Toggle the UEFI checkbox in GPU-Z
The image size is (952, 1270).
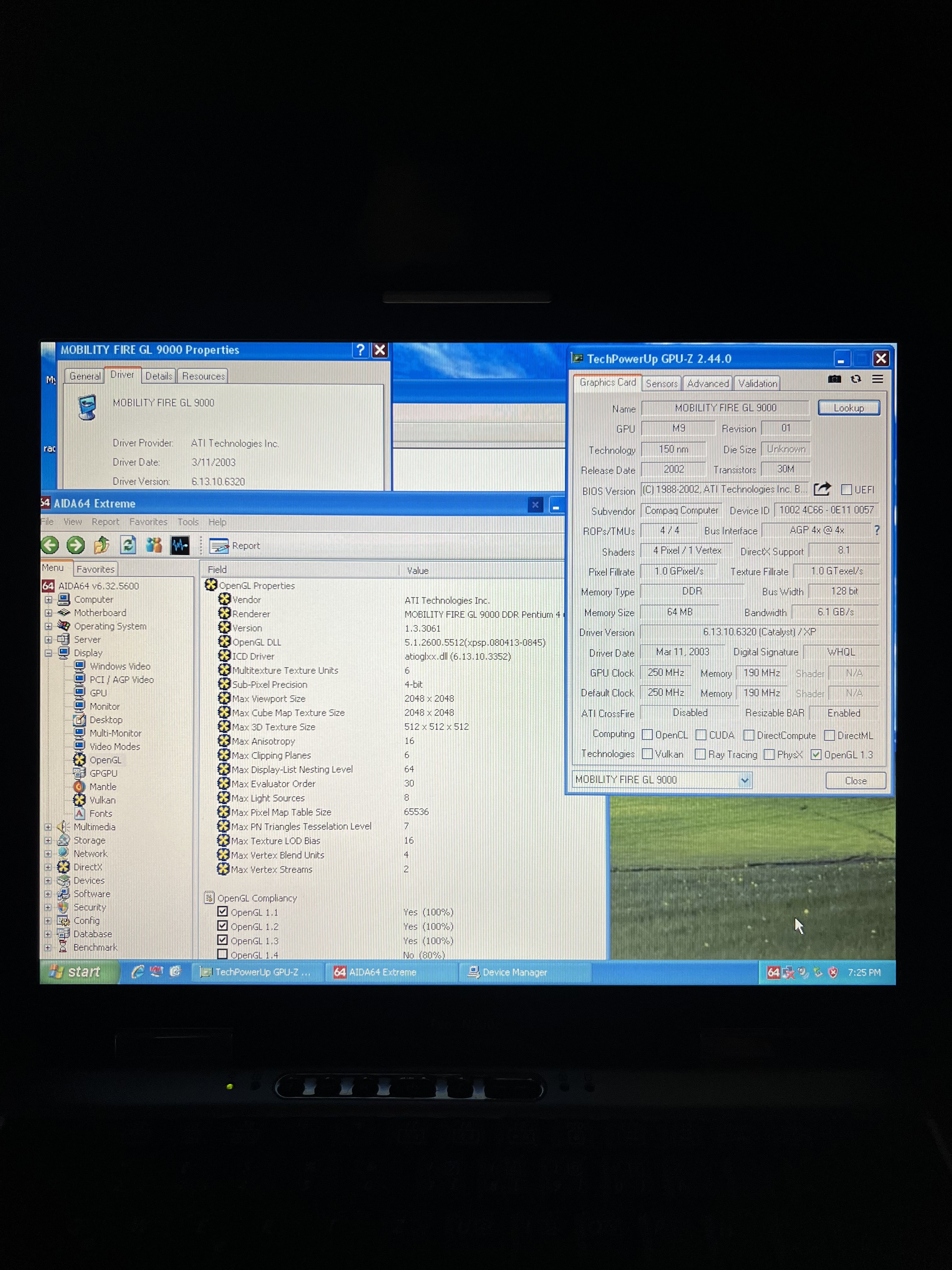(846, 490)
